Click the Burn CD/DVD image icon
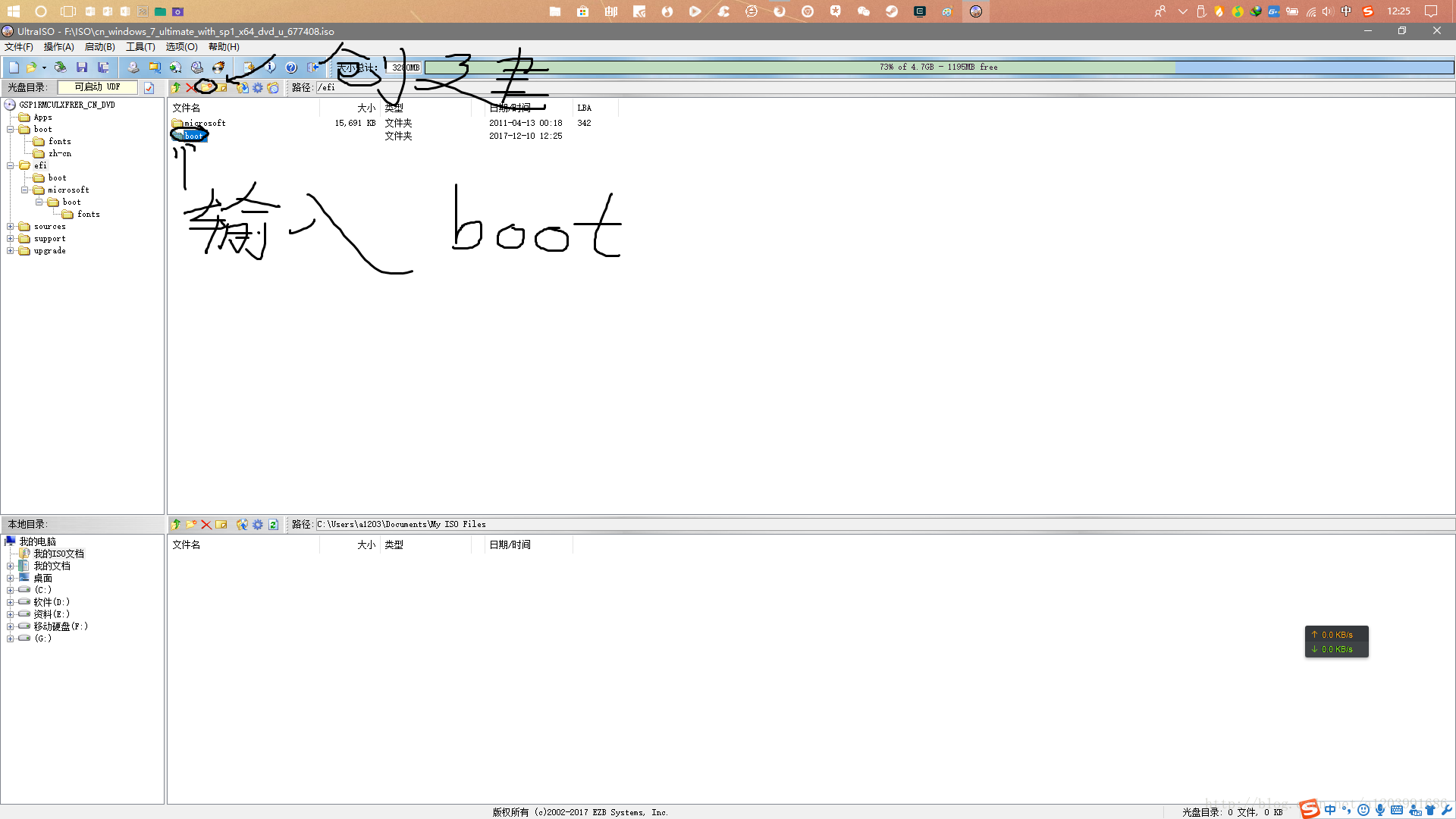 pyautogui.click(x=218, y=67)
